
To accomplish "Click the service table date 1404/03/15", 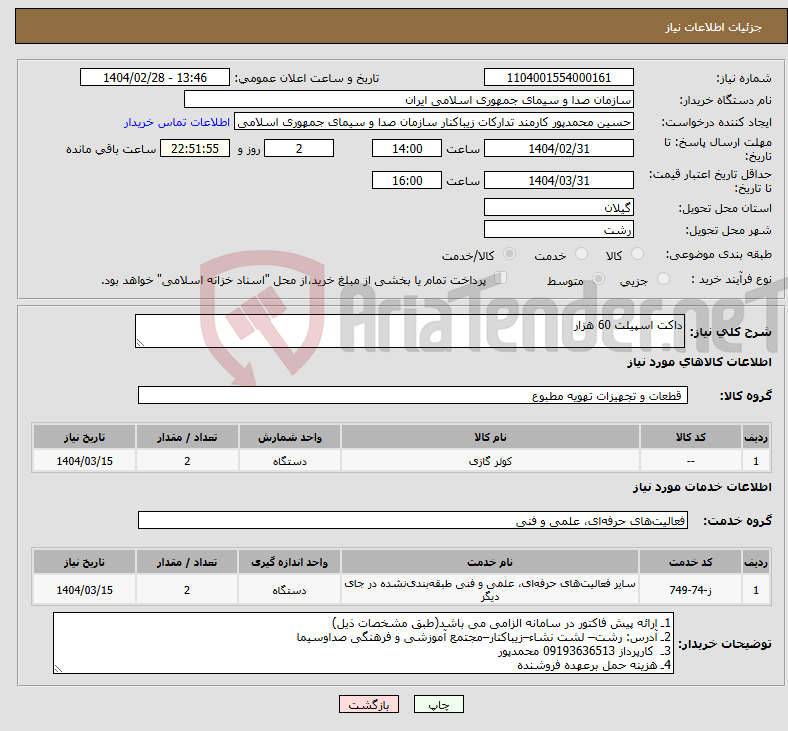I will (x=84, y=589).
